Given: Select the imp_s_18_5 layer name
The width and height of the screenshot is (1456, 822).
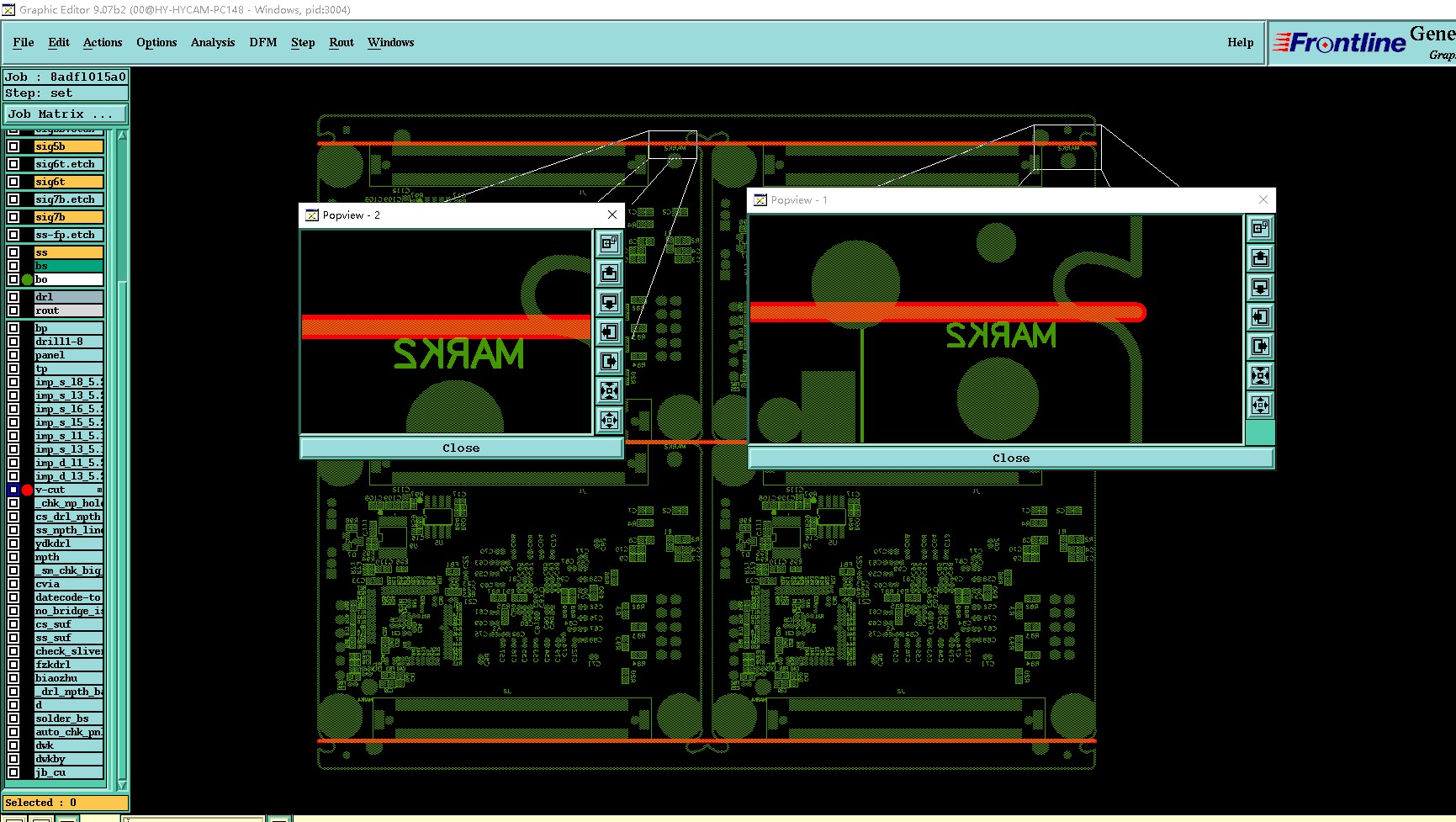Looking at the screenshot, I should click(68, 382).
